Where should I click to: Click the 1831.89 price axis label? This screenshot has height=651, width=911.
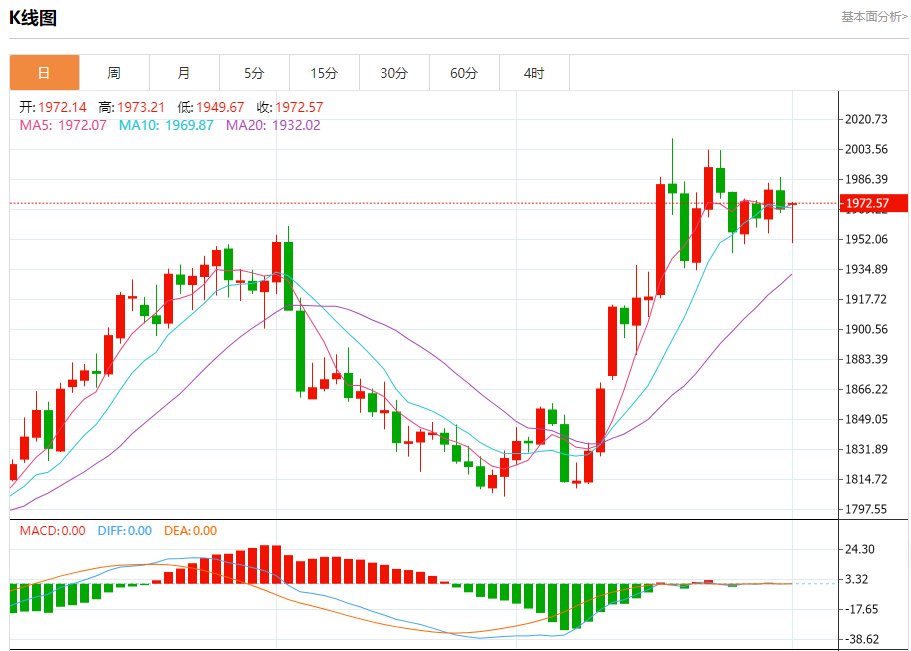pos(866,449)
